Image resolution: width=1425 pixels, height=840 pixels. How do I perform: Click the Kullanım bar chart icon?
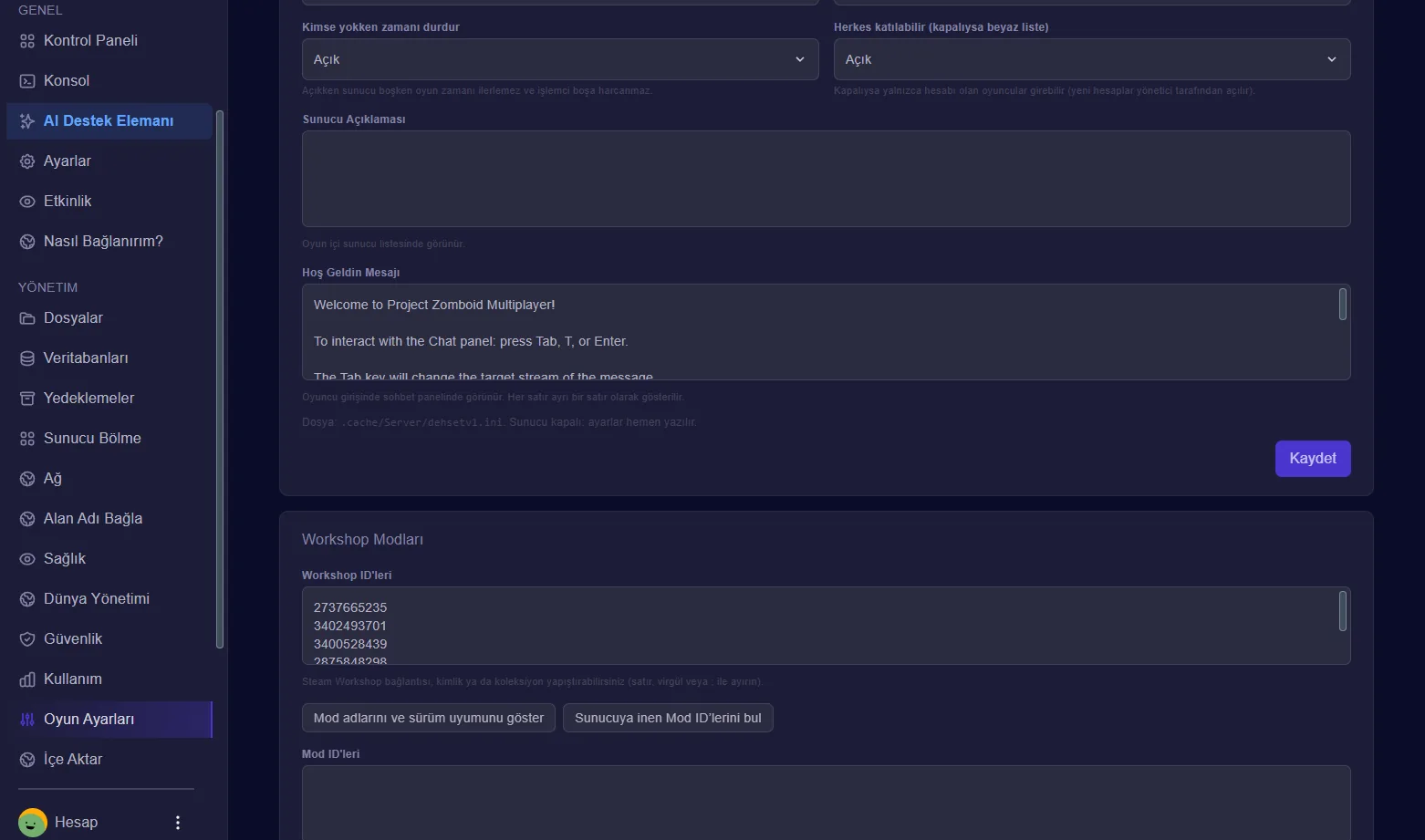pos(27,679)
